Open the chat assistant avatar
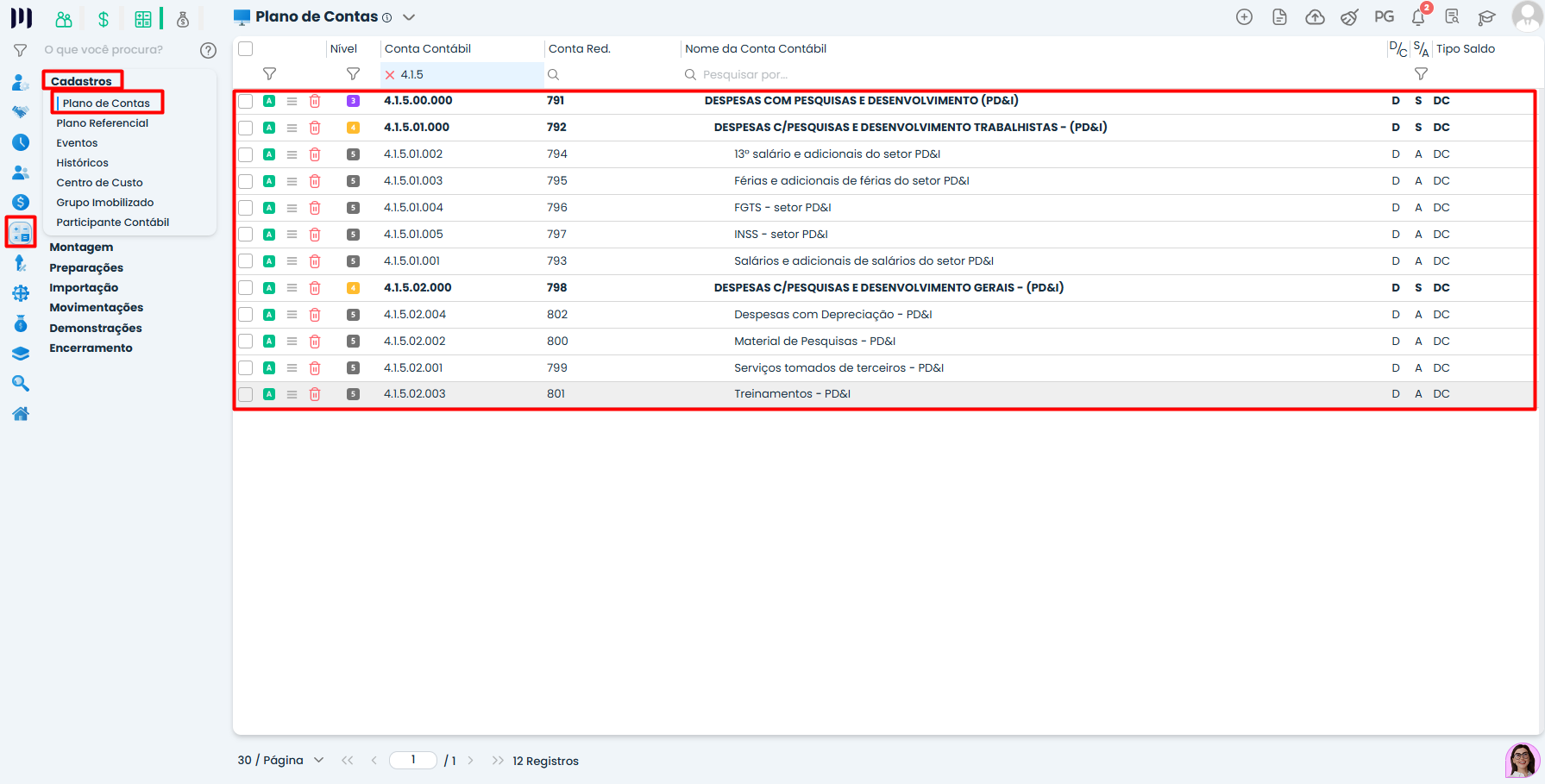 1523,760
